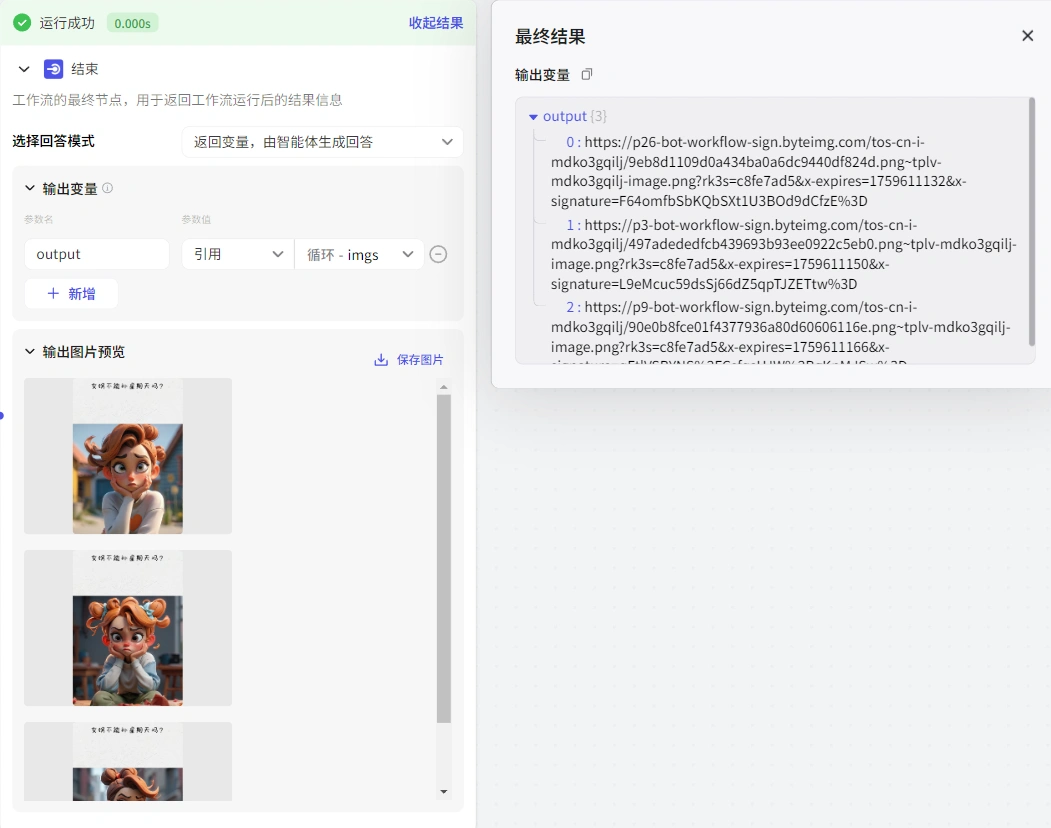
Task: Copy output variables with copy icon
Action: pos(586,74)
